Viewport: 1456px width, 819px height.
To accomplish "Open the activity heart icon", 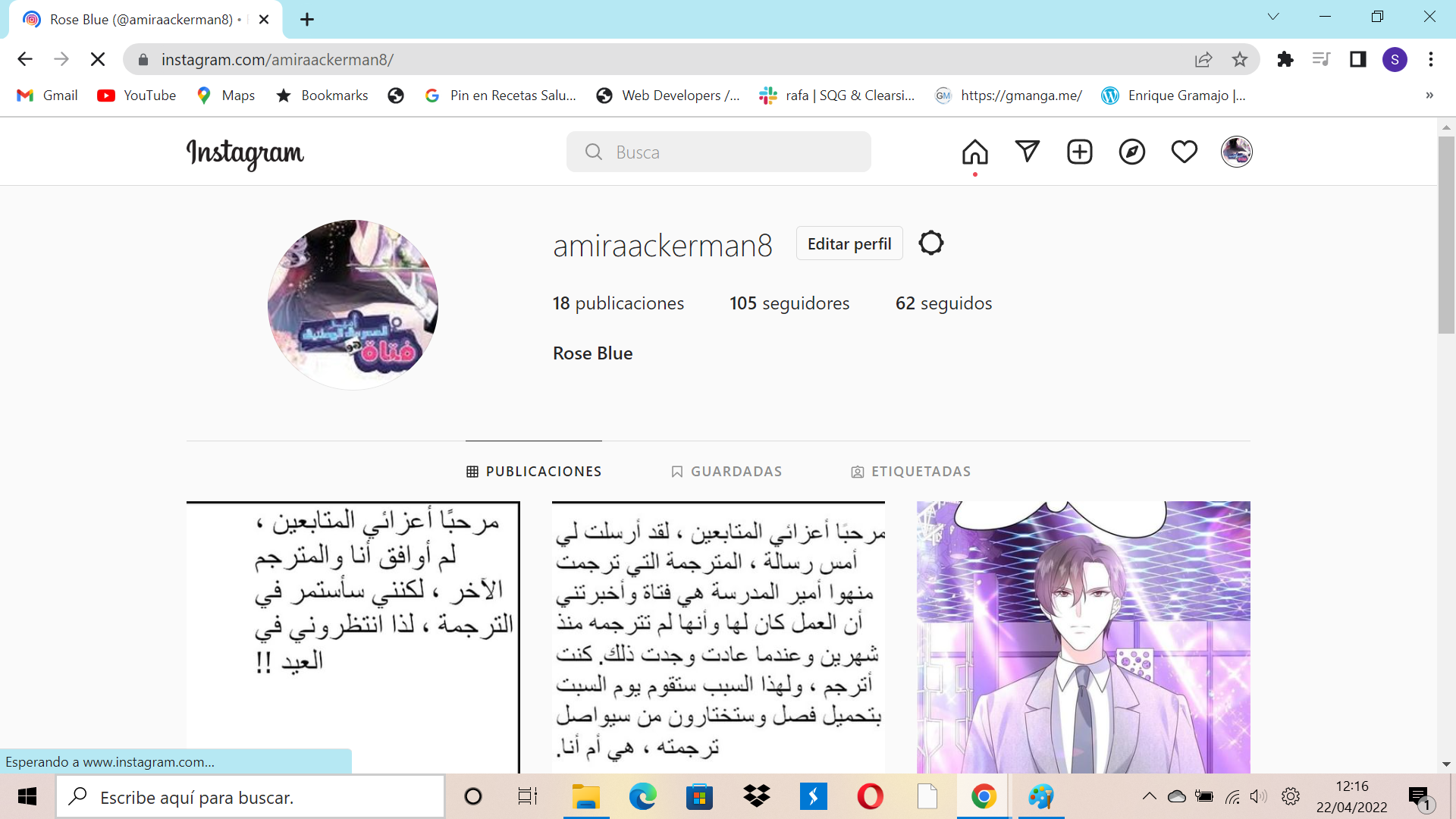I will pyautogui.click(x=1185, y=152).
